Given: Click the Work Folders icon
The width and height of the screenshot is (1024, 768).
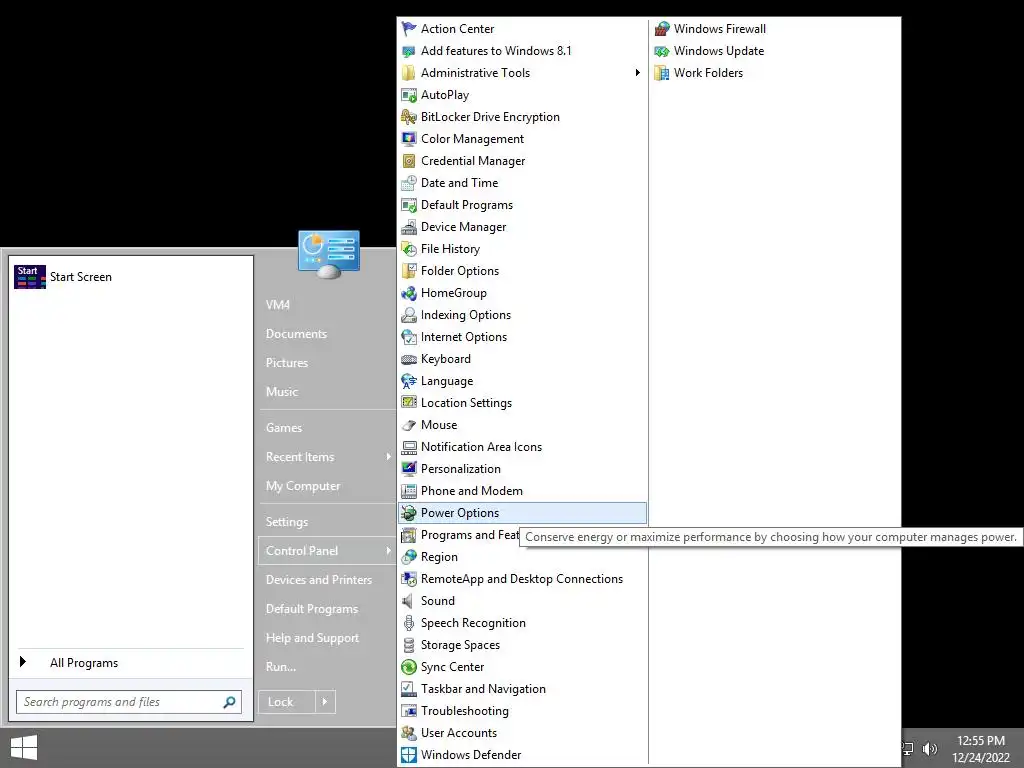Looking at the screenshot, I should click(662, 72).
